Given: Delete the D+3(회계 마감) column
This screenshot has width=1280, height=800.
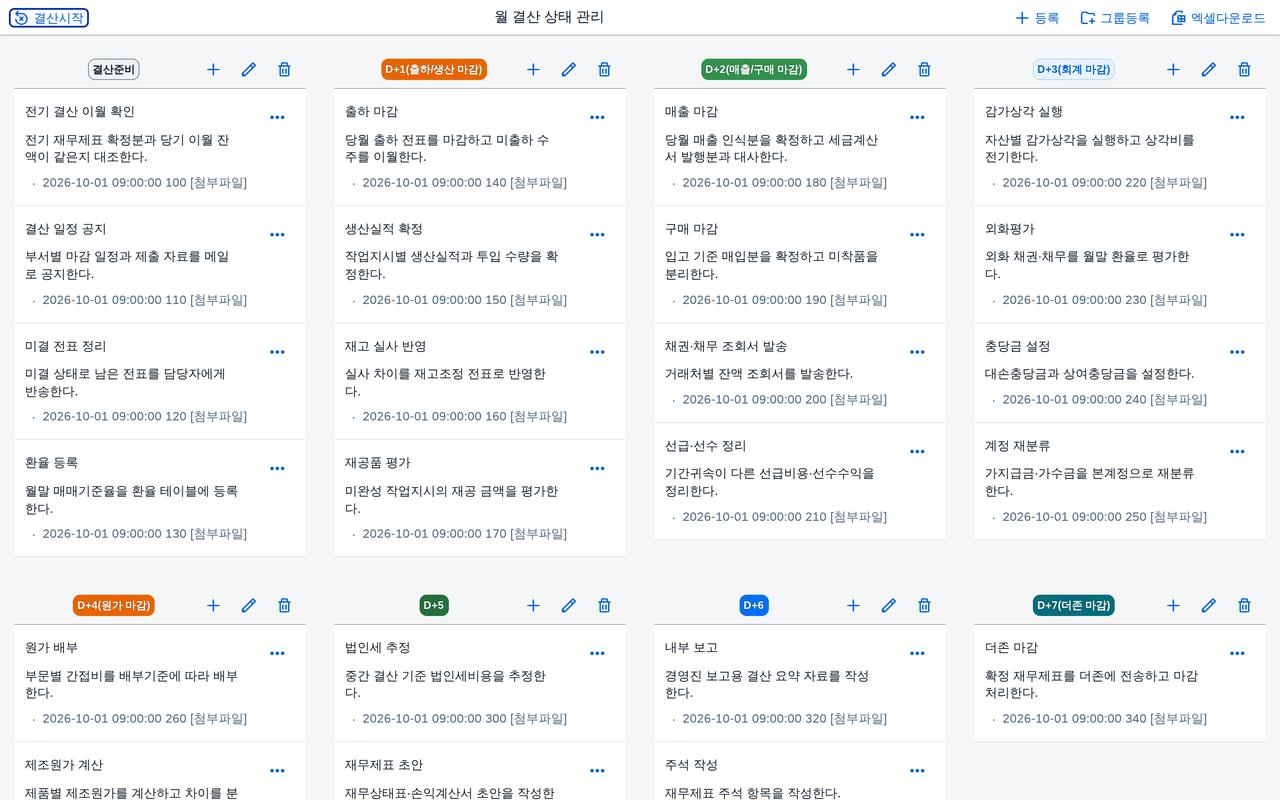Looking at the screenshot, I should (x=1244, y=69).
